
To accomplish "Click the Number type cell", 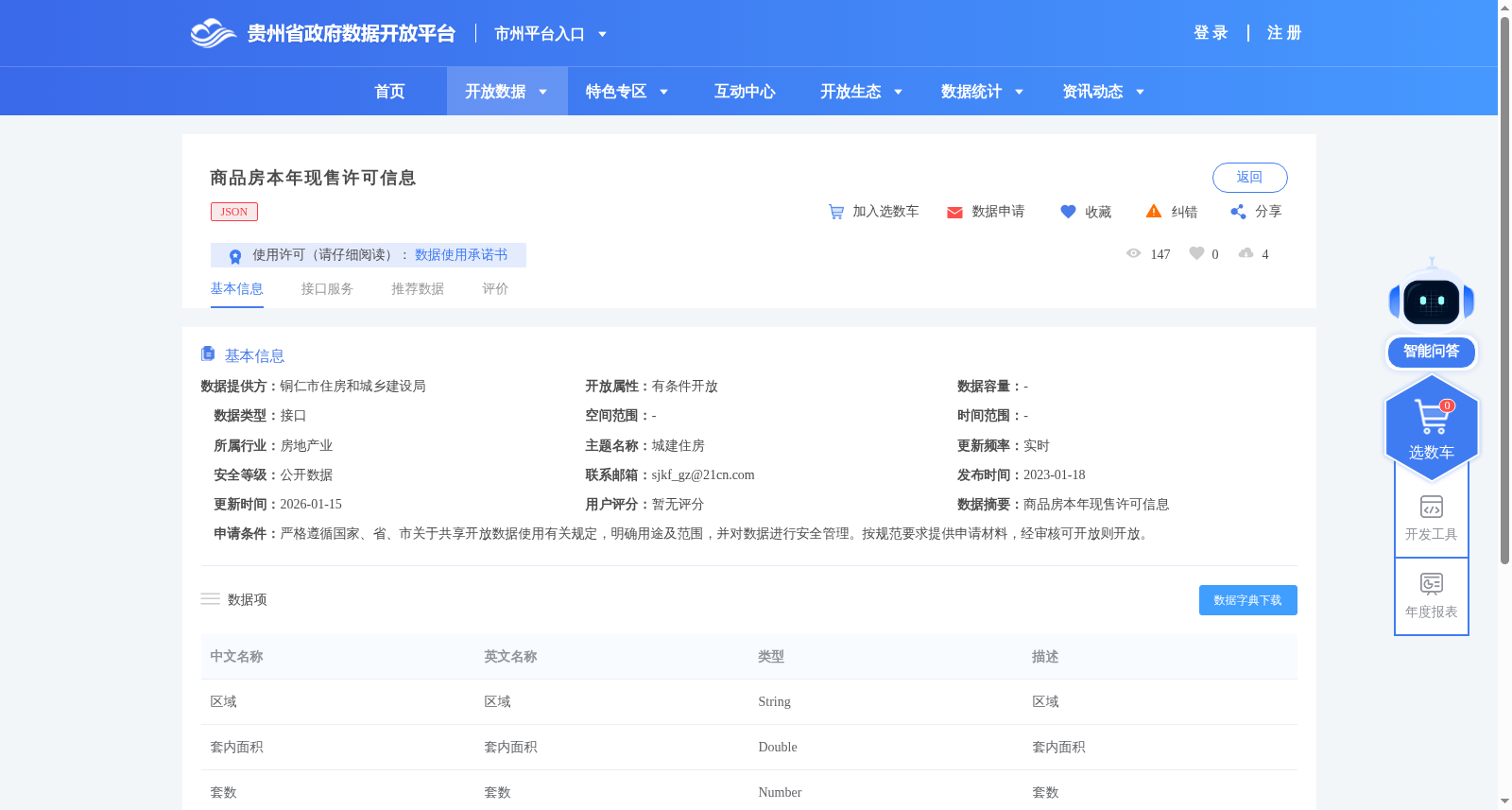I will pos(780,793).
